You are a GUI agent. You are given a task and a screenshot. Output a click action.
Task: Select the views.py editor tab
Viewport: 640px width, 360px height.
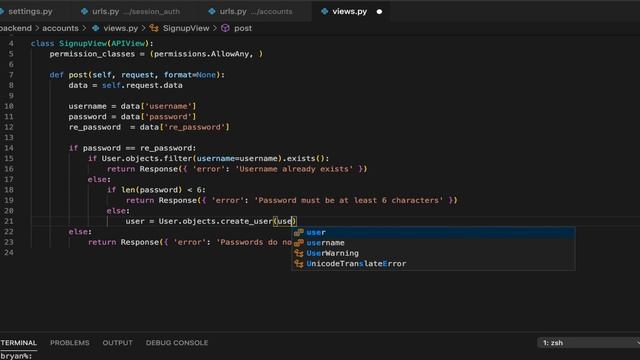pos(349,11)
